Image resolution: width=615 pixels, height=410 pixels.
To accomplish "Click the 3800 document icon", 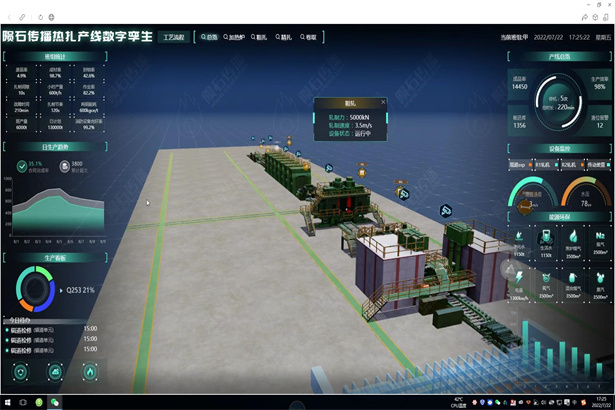I will point(64,166).
